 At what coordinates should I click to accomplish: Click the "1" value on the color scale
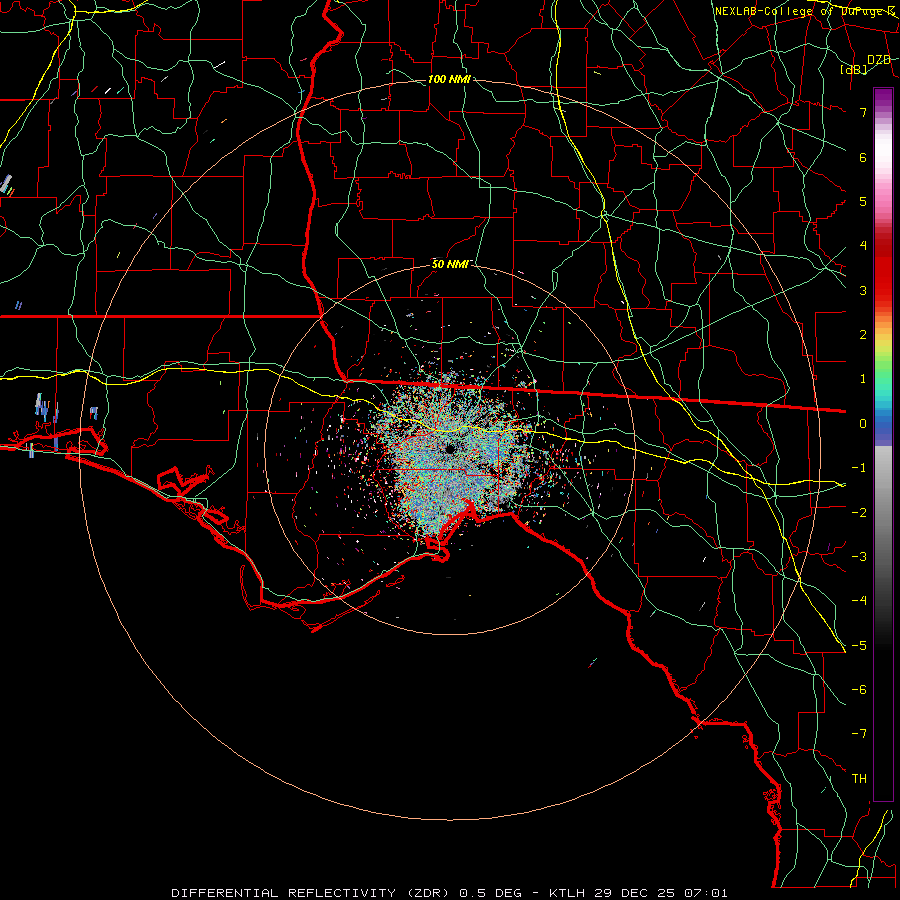click(863, 379)
